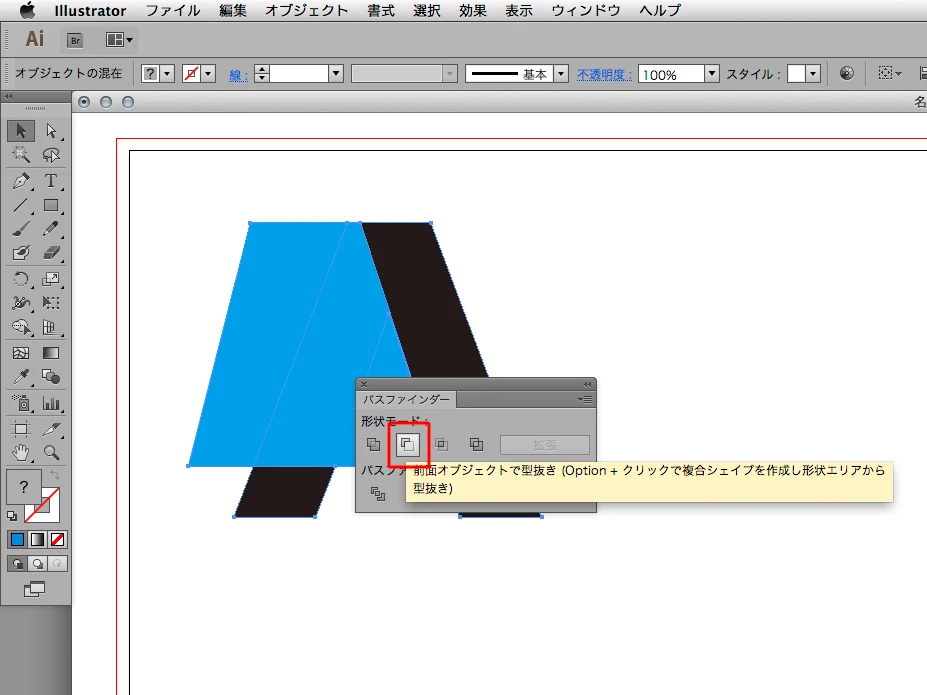Select the Blend tool

[51, 377]
